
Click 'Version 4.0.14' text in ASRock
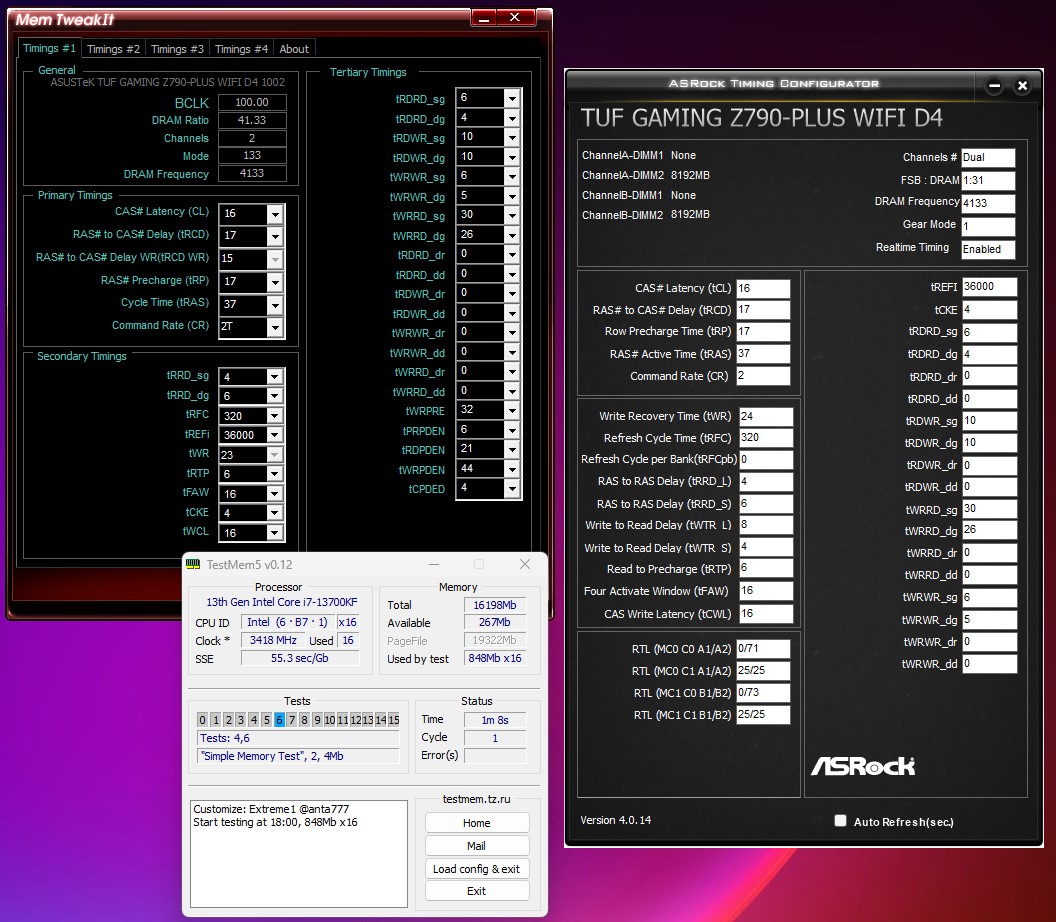616,820
